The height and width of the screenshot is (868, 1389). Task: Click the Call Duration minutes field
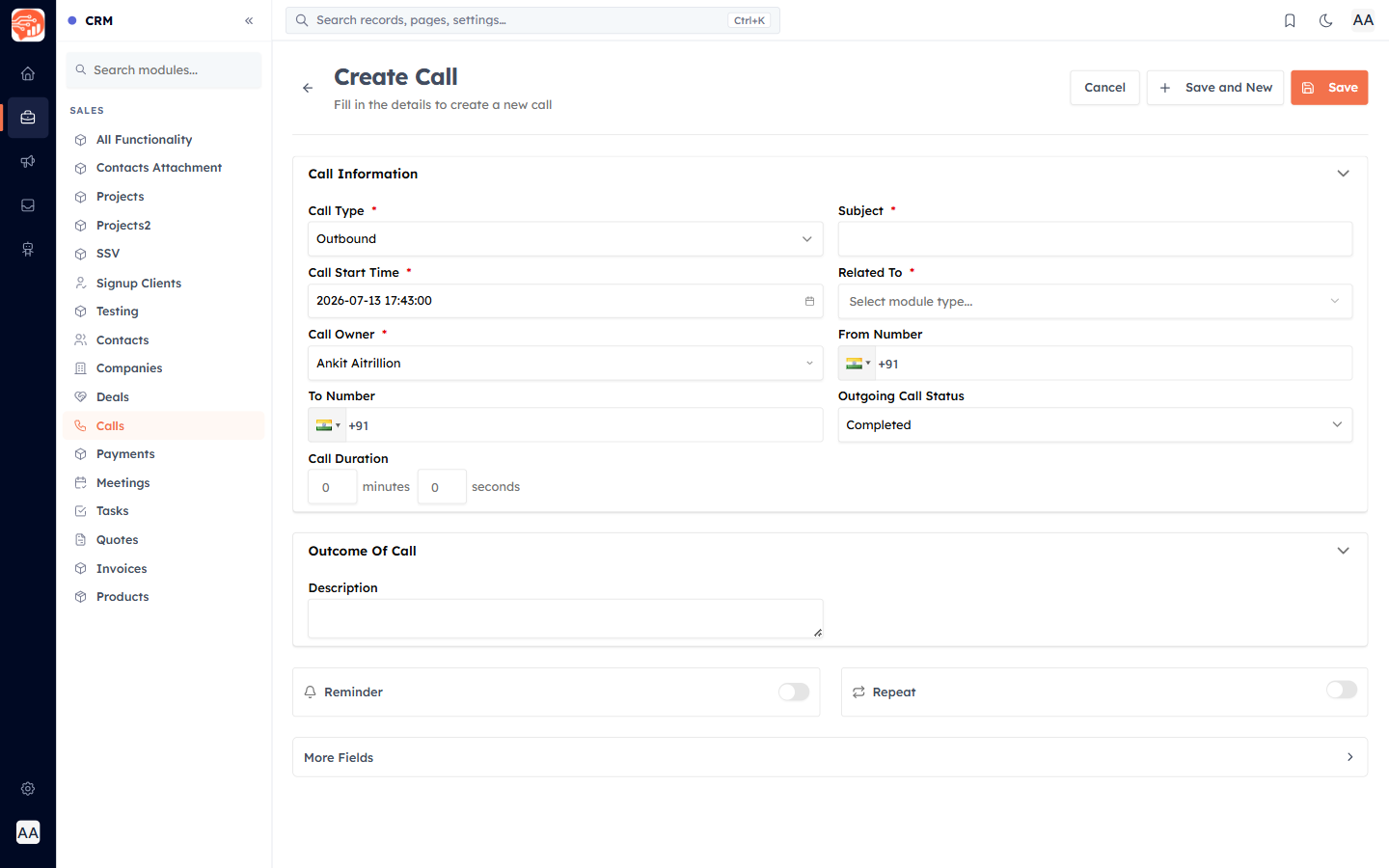[x=333, y=487]
